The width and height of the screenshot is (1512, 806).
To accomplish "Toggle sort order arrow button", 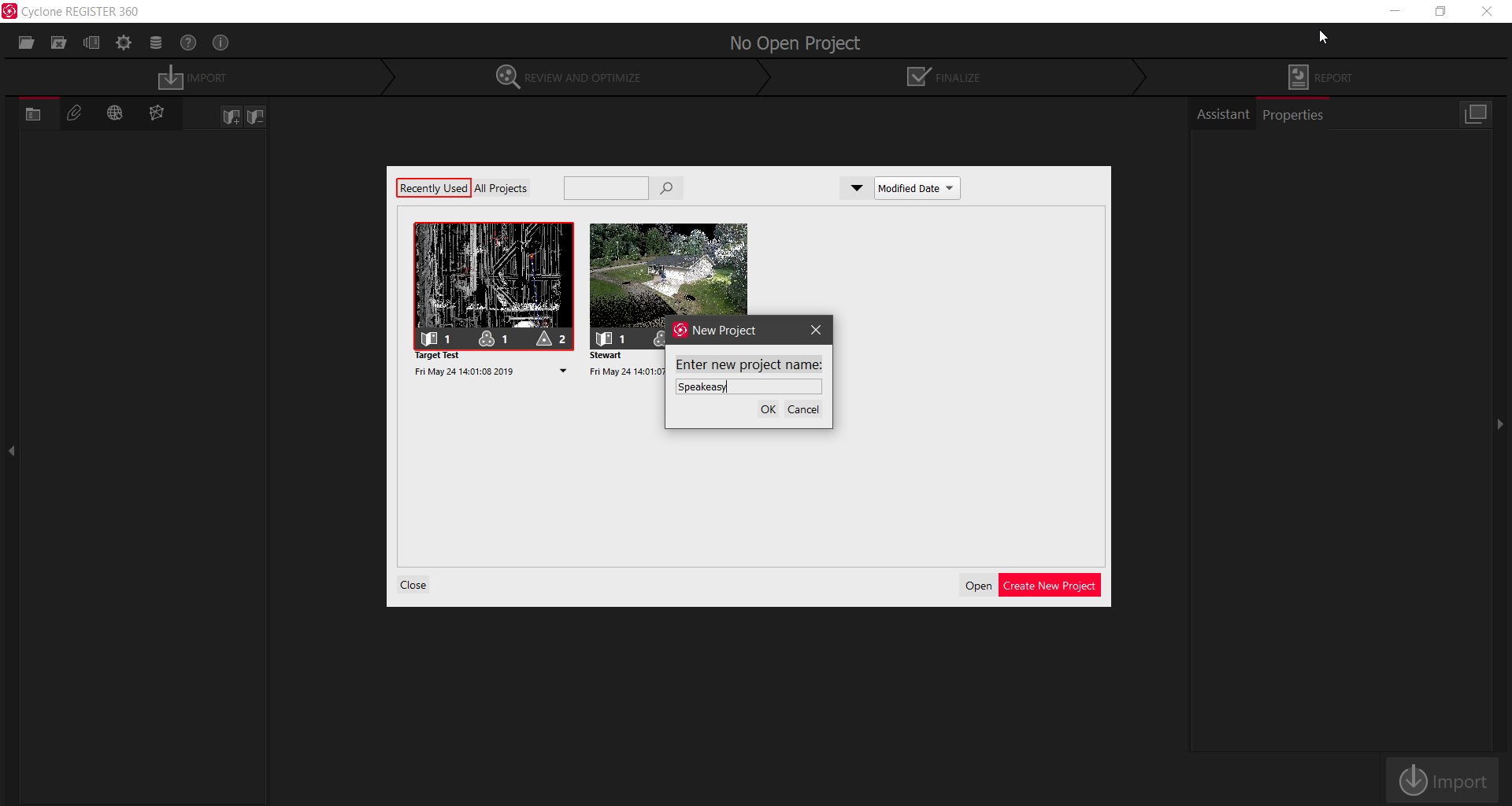I will pyautogui.click(x=857, y=188).
